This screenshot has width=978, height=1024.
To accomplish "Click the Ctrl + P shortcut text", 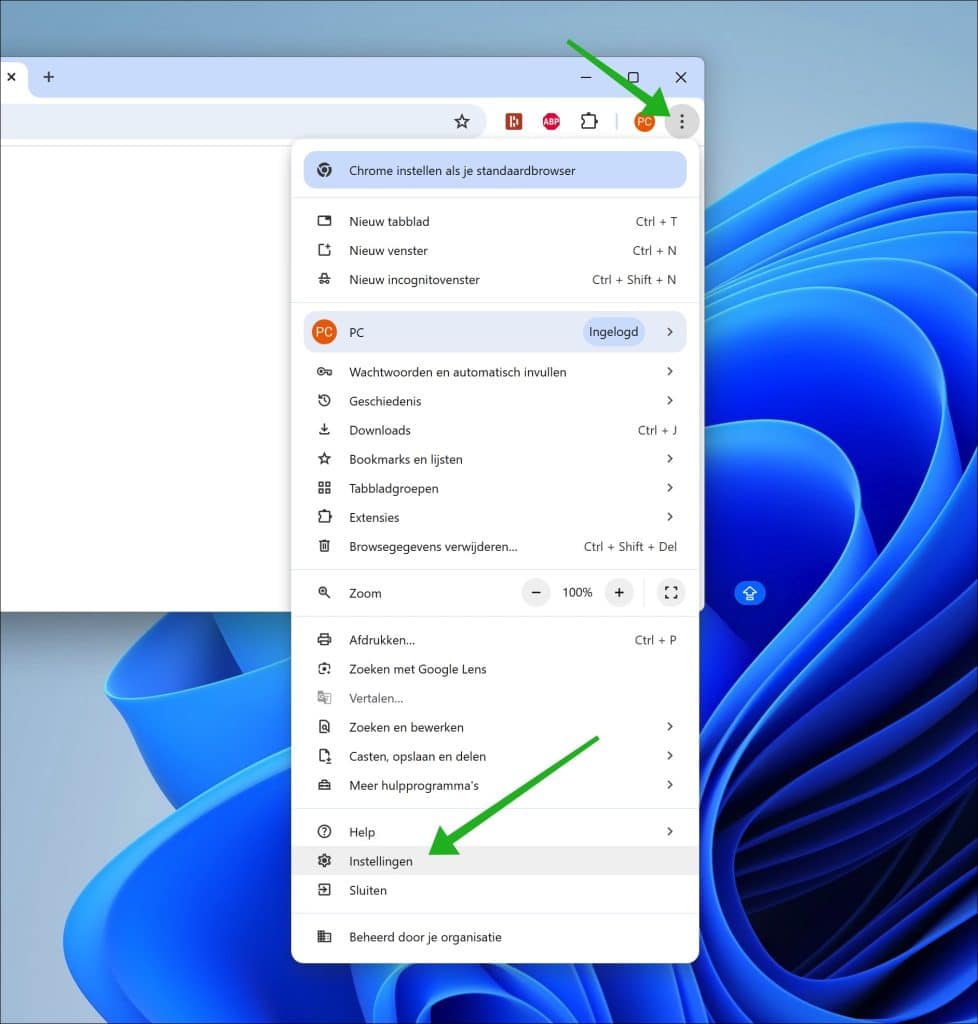I will 655,640.
